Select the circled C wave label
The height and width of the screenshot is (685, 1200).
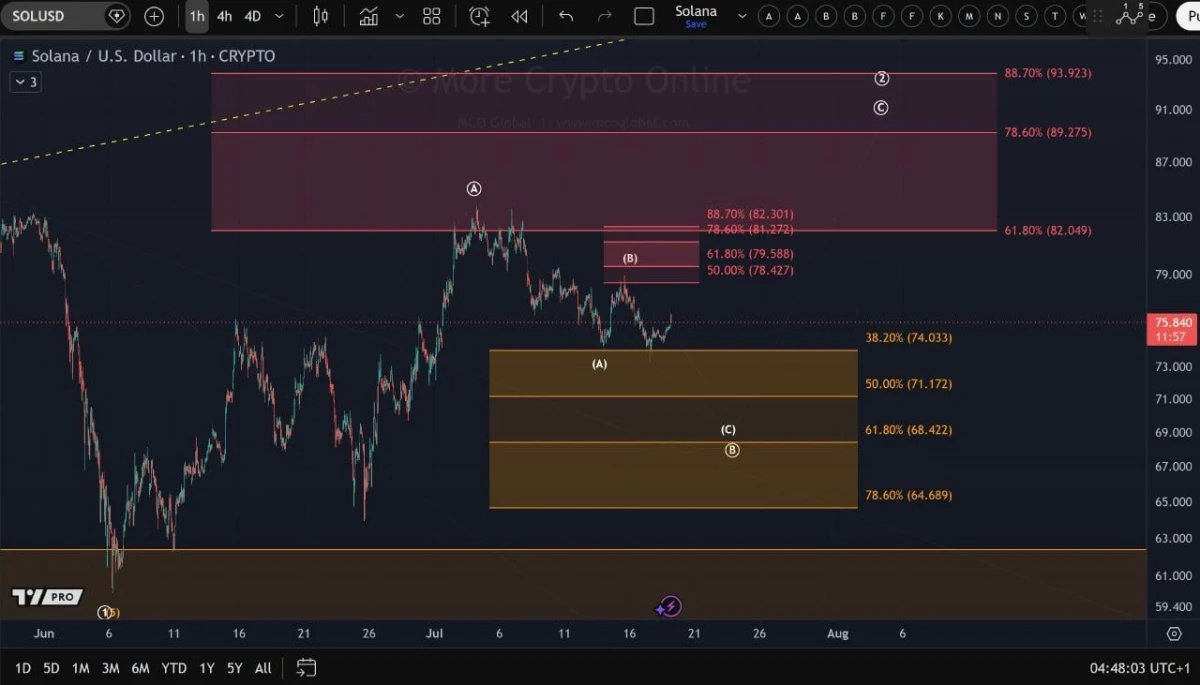click(881, 108)
